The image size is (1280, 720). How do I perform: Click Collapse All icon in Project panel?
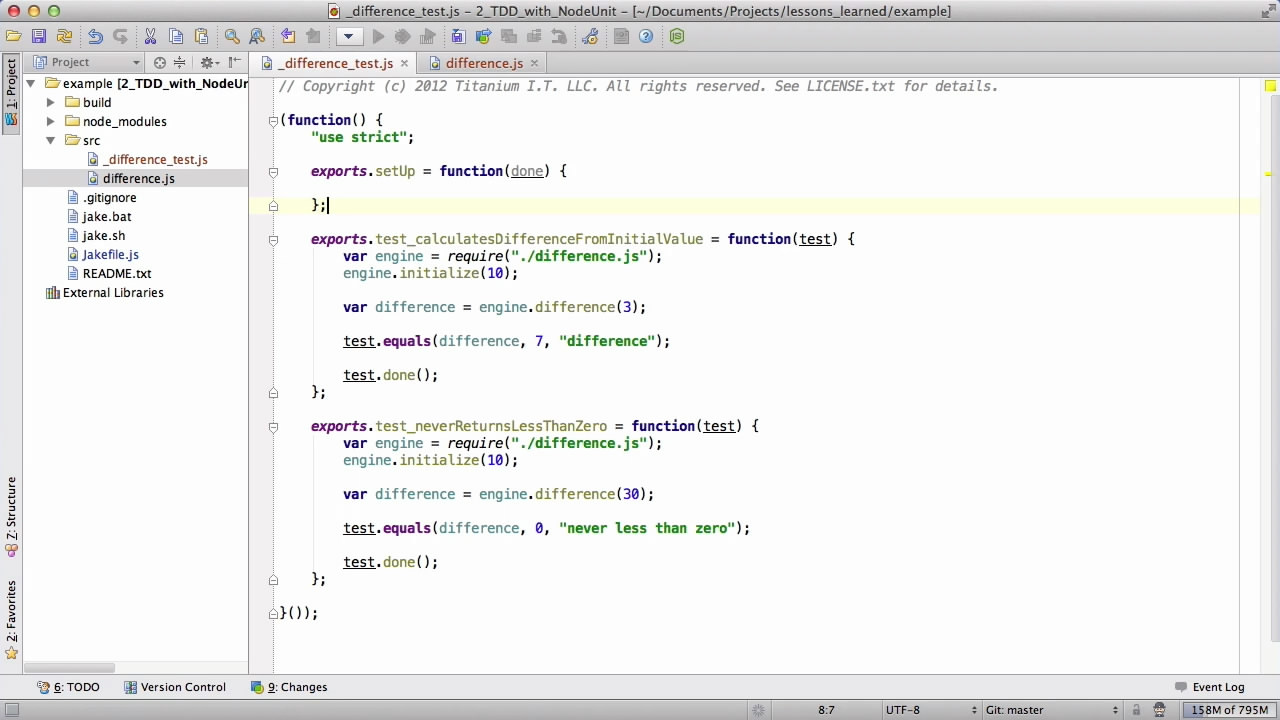(x=179, y=62)
